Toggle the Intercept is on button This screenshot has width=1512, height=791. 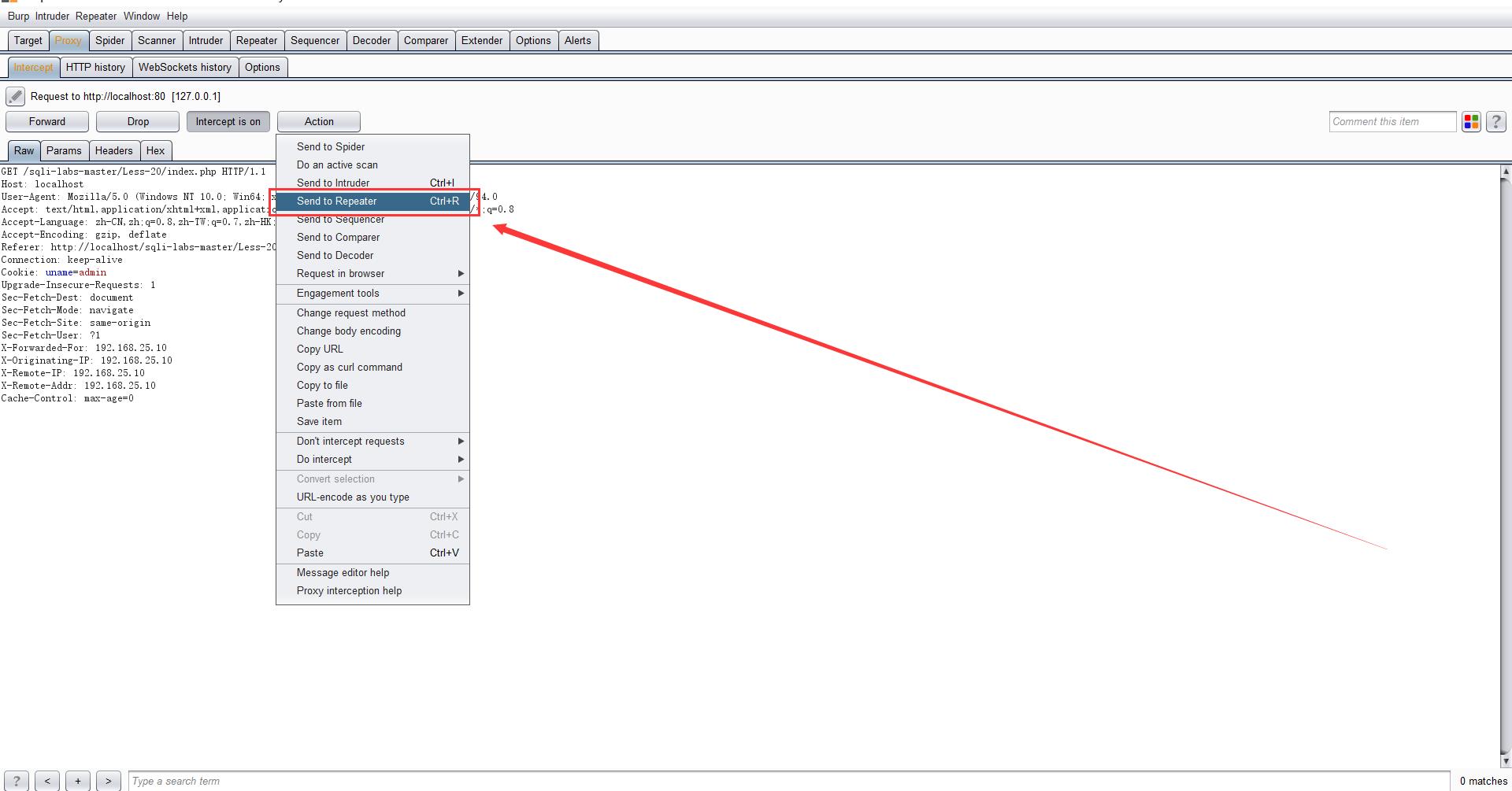[x=228, y=121]
